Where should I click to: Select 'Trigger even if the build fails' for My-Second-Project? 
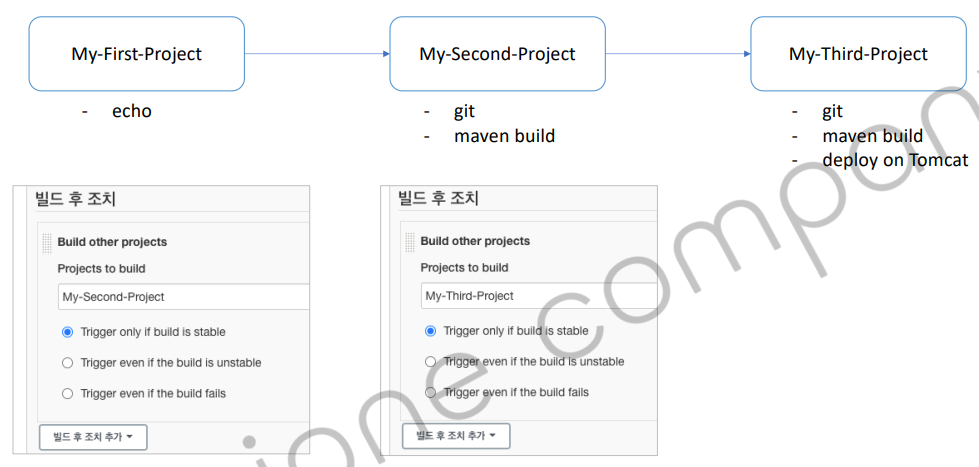pyautogui.click(x=68, y=394)
